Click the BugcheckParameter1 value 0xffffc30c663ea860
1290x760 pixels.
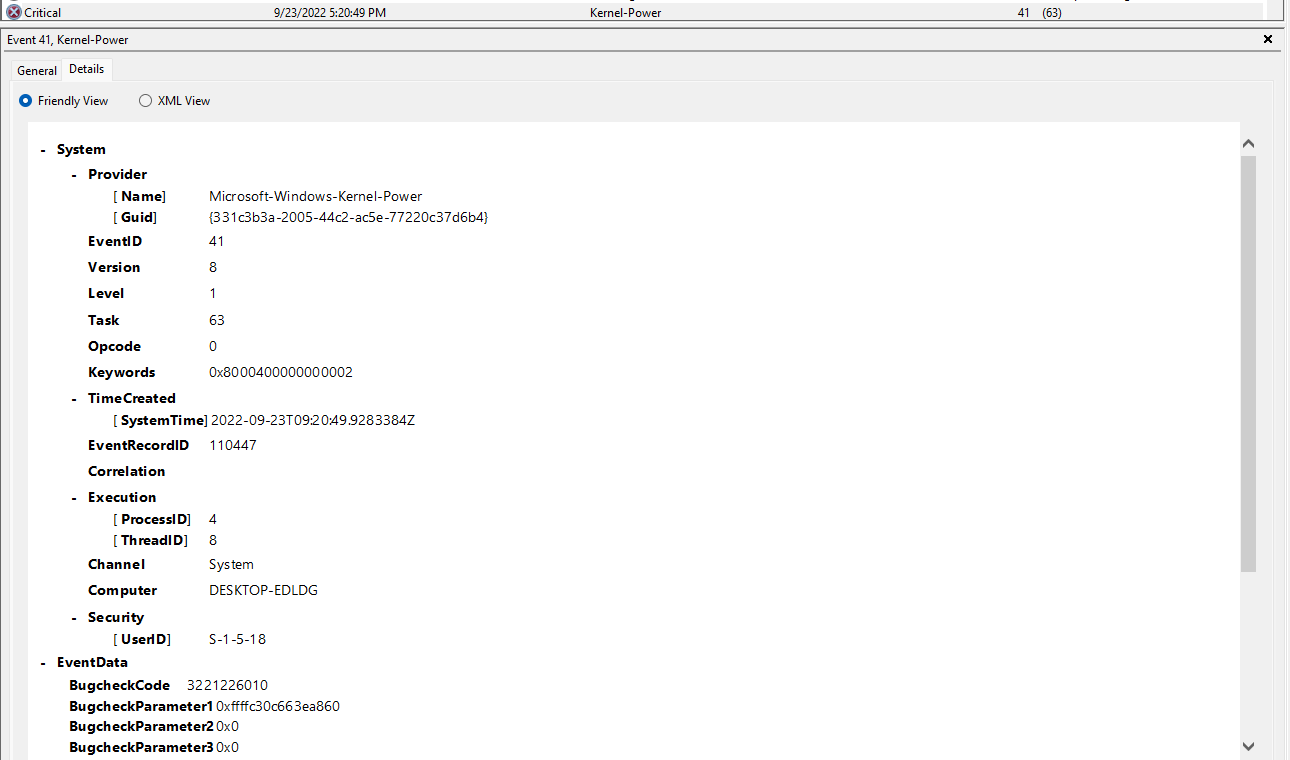278,707
